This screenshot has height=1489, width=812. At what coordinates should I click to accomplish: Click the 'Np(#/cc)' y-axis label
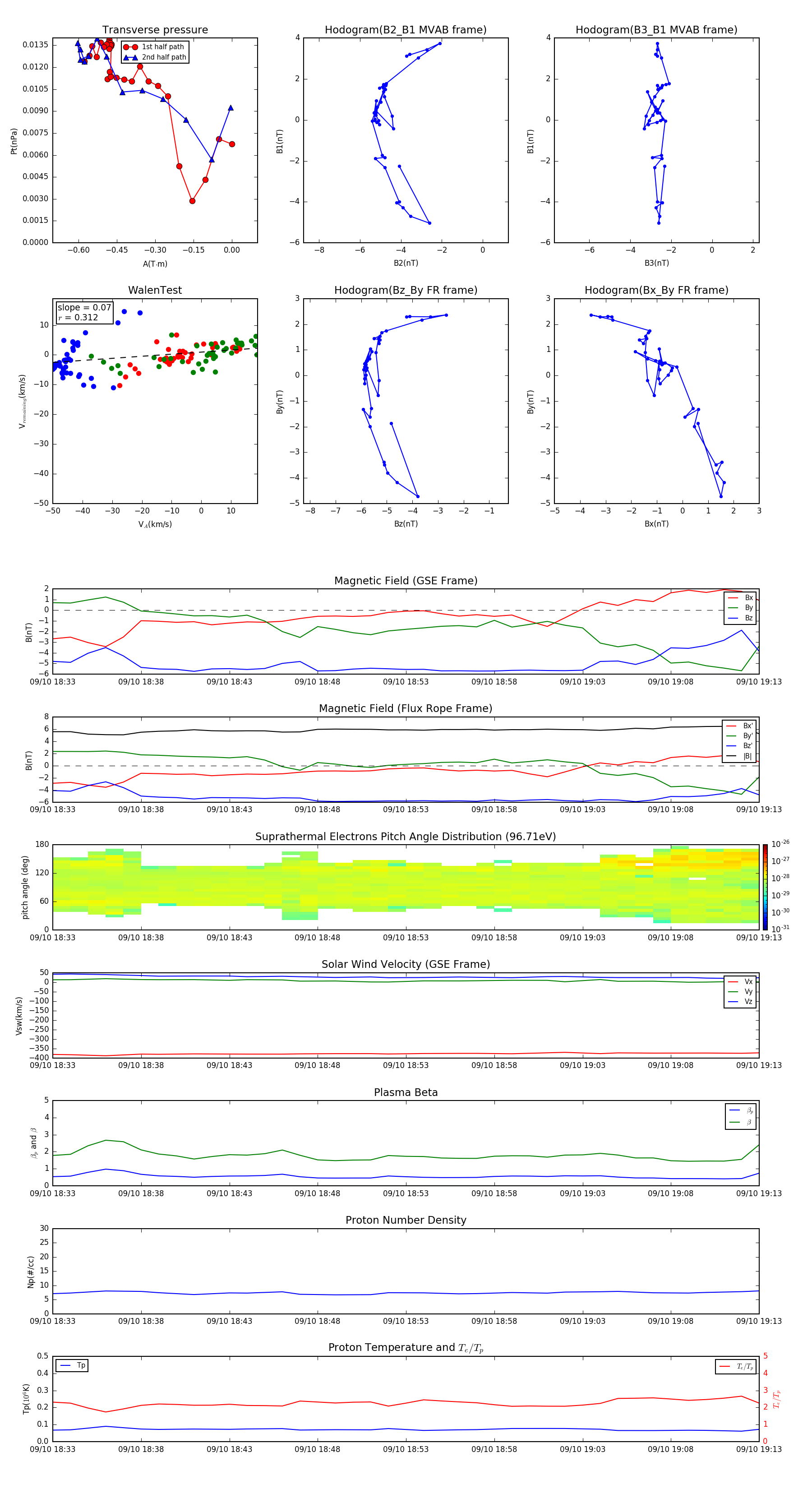(31, 1272)
